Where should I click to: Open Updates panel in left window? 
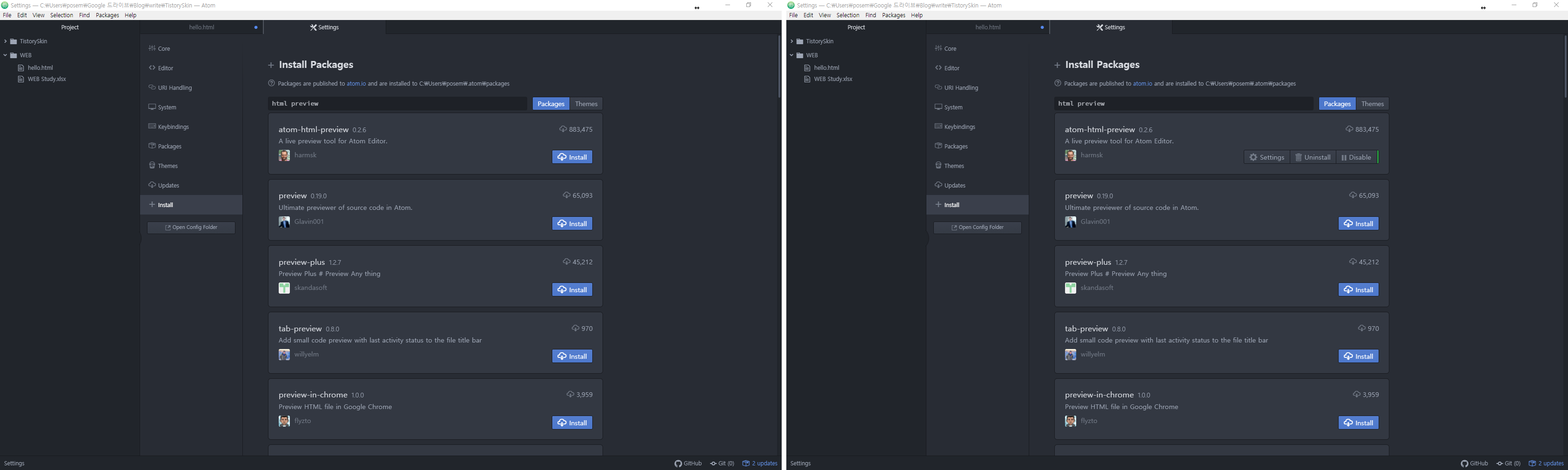(191, 185)
